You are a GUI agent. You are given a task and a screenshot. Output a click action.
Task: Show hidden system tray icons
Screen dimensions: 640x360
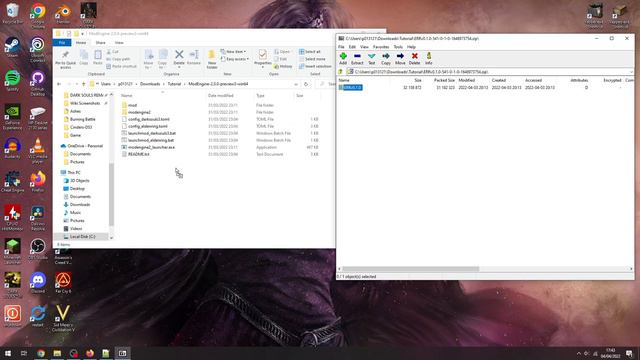point(578,353)
